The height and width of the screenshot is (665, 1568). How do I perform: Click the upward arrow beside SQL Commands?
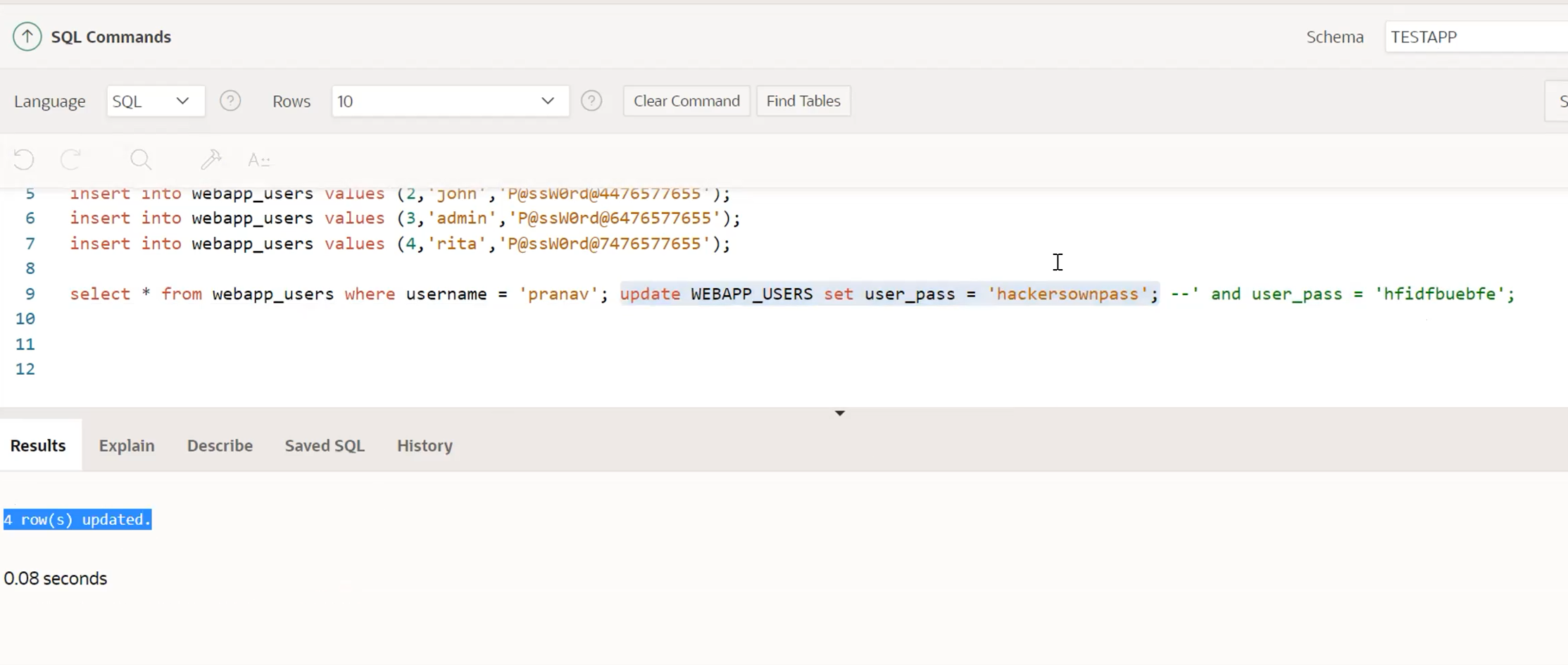tap(27, 36)
